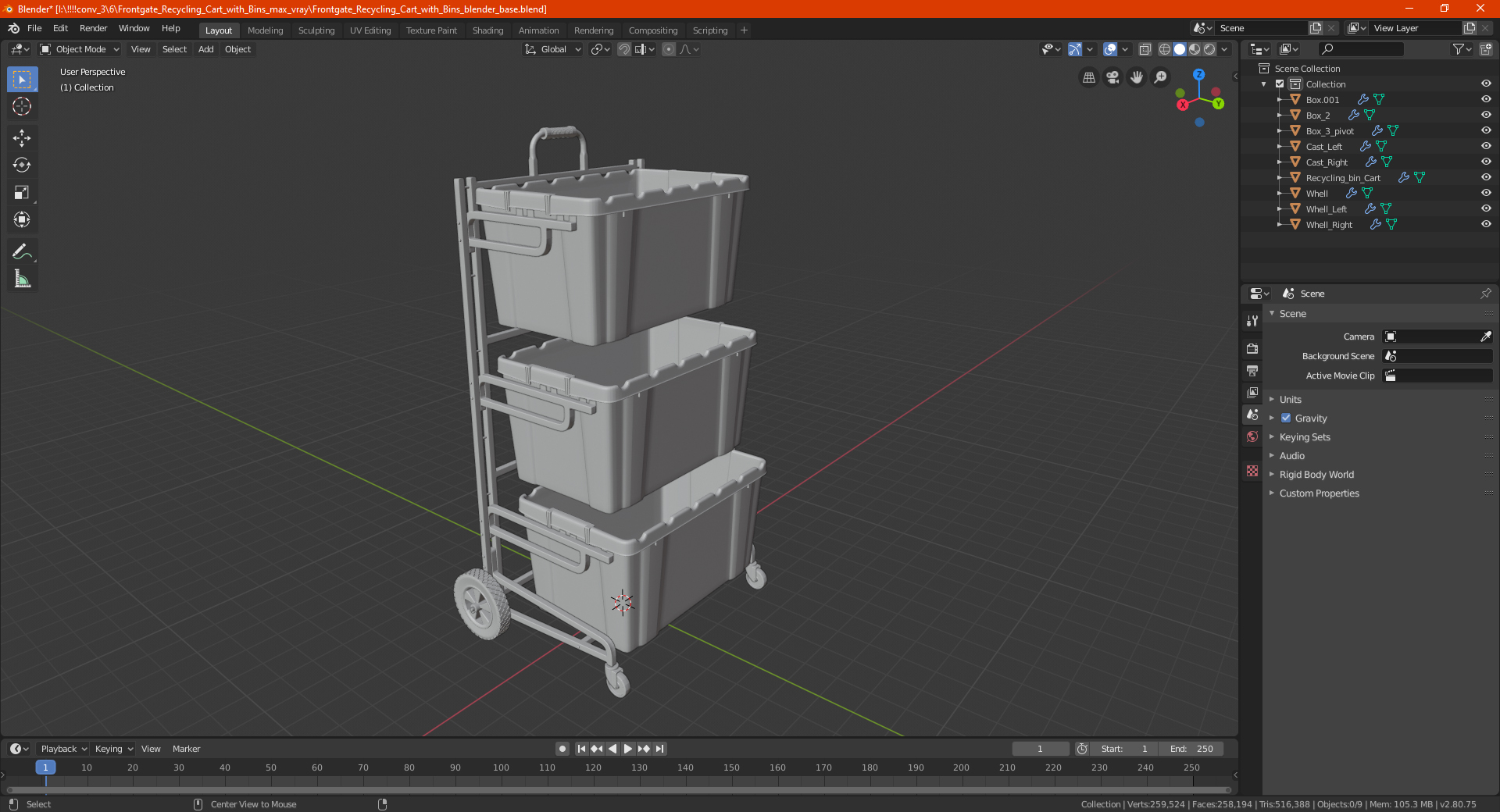Click the timeline horizontal scrollbar
Viewport: 1500px width, 812px height.
[619, 790]
